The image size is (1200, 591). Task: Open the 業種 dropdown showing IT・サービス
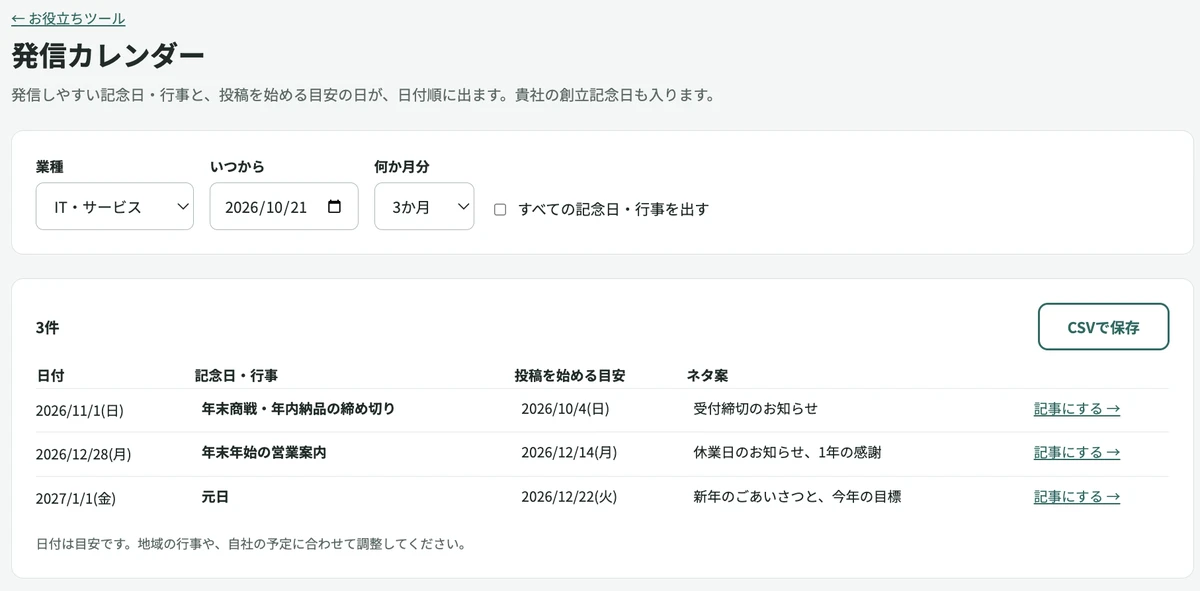(x=115, y=206)
